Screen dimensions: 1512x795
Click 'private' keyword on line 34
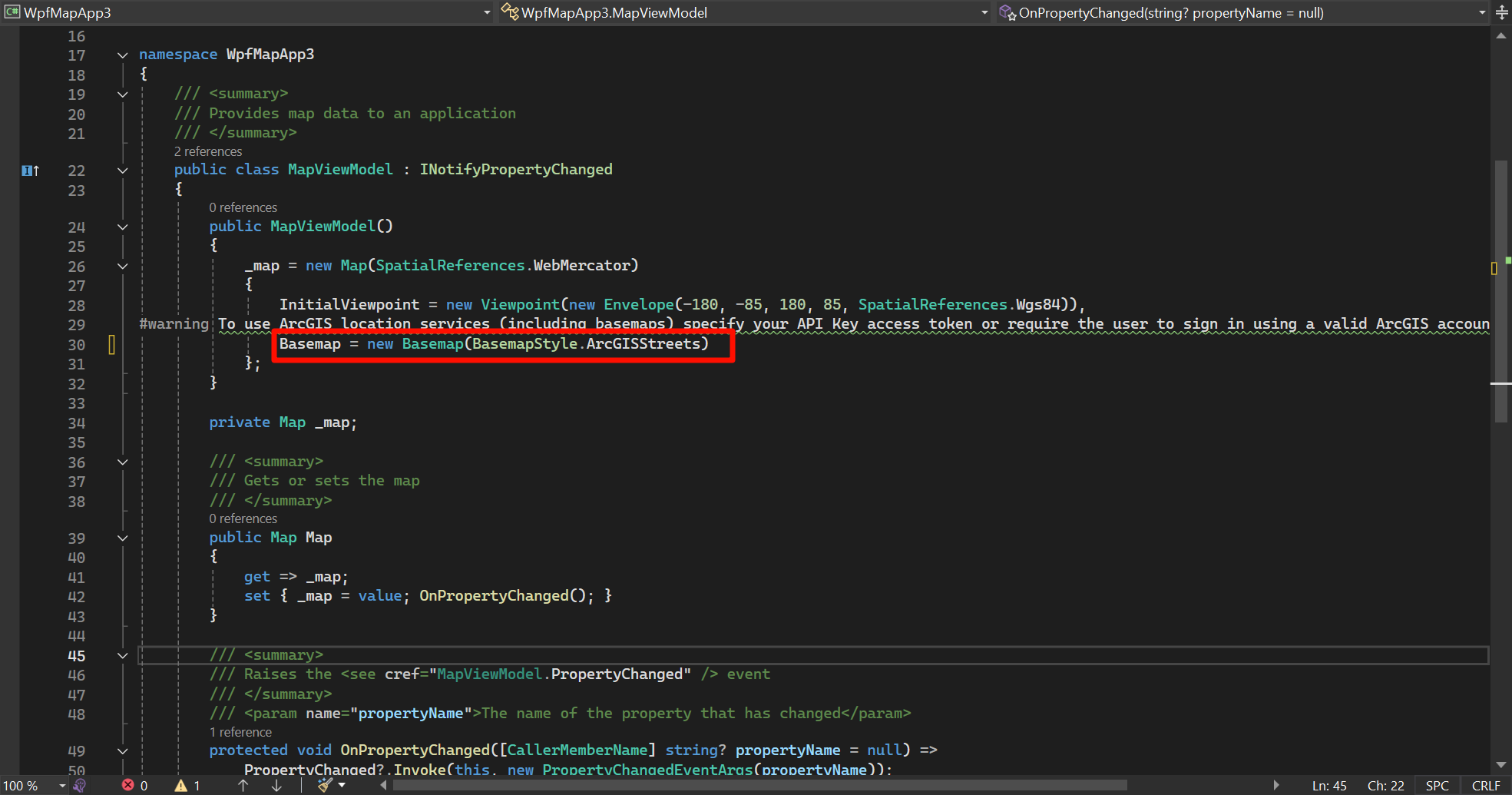240,422
